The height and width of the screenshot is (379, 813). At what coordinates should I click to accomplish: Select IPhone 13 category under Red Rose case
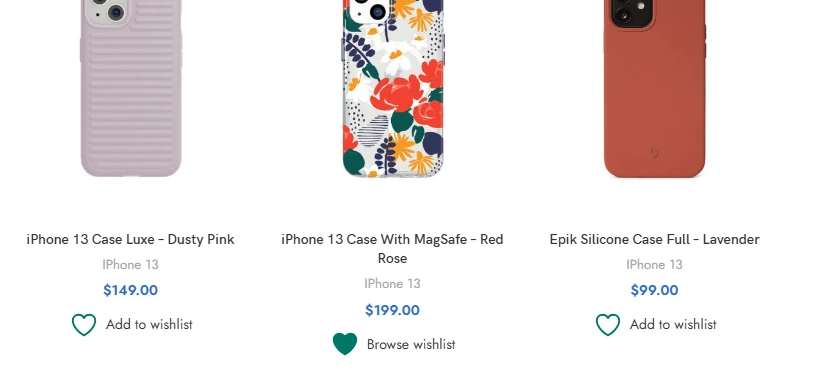[x=392, y=284]
